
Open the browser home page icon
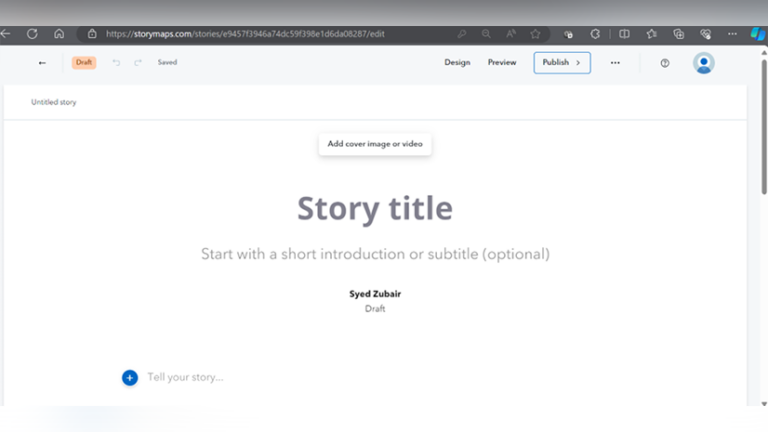59,34
